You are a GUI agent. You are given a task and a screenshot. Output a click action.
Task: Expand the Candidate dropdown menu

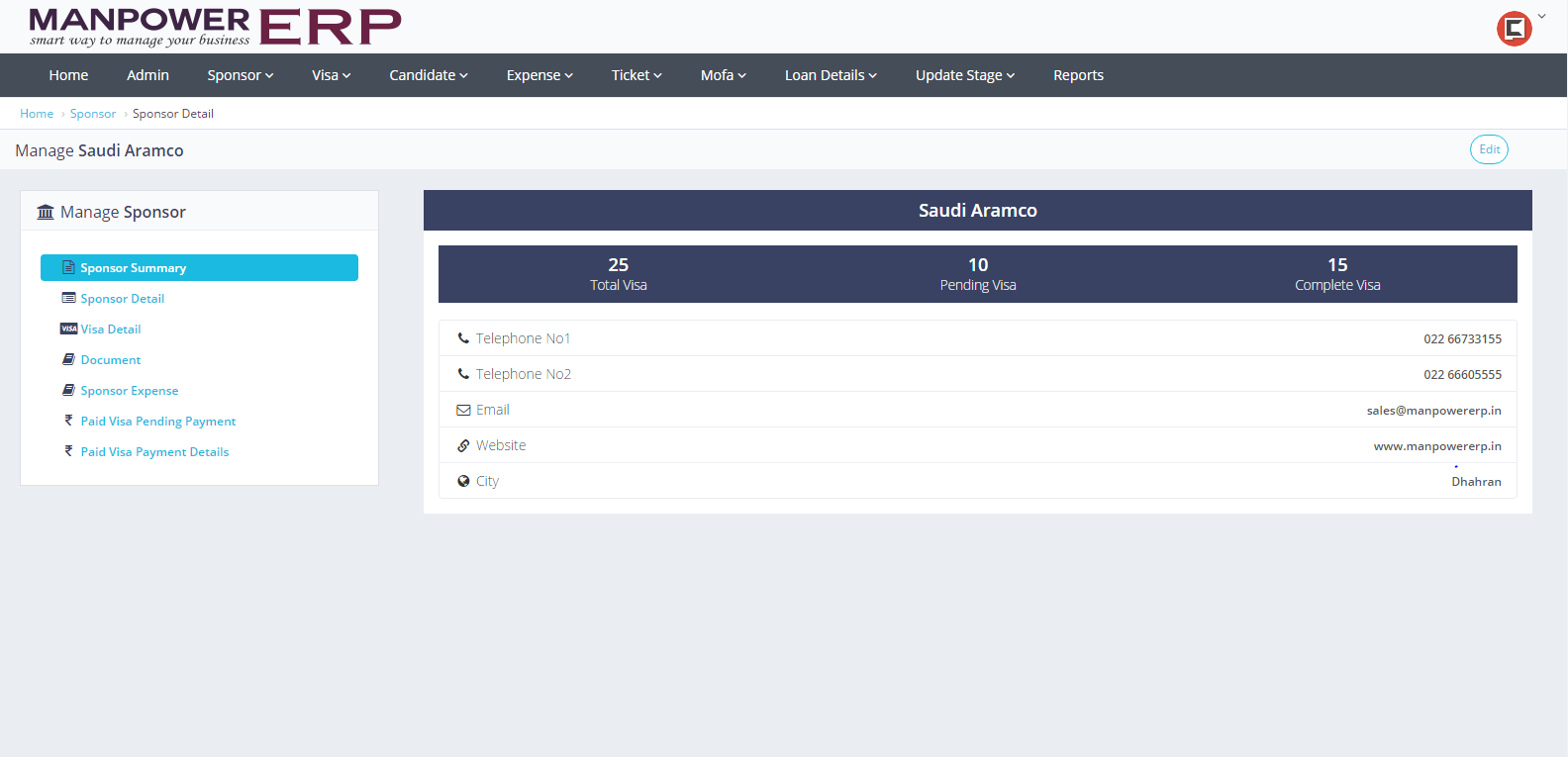(x=429, y=75)
